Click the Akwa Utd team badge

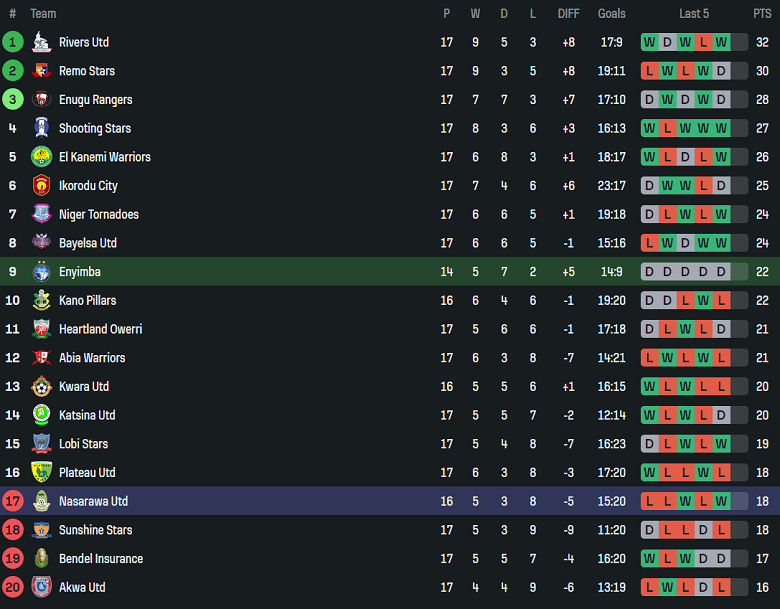click(41, 587)
